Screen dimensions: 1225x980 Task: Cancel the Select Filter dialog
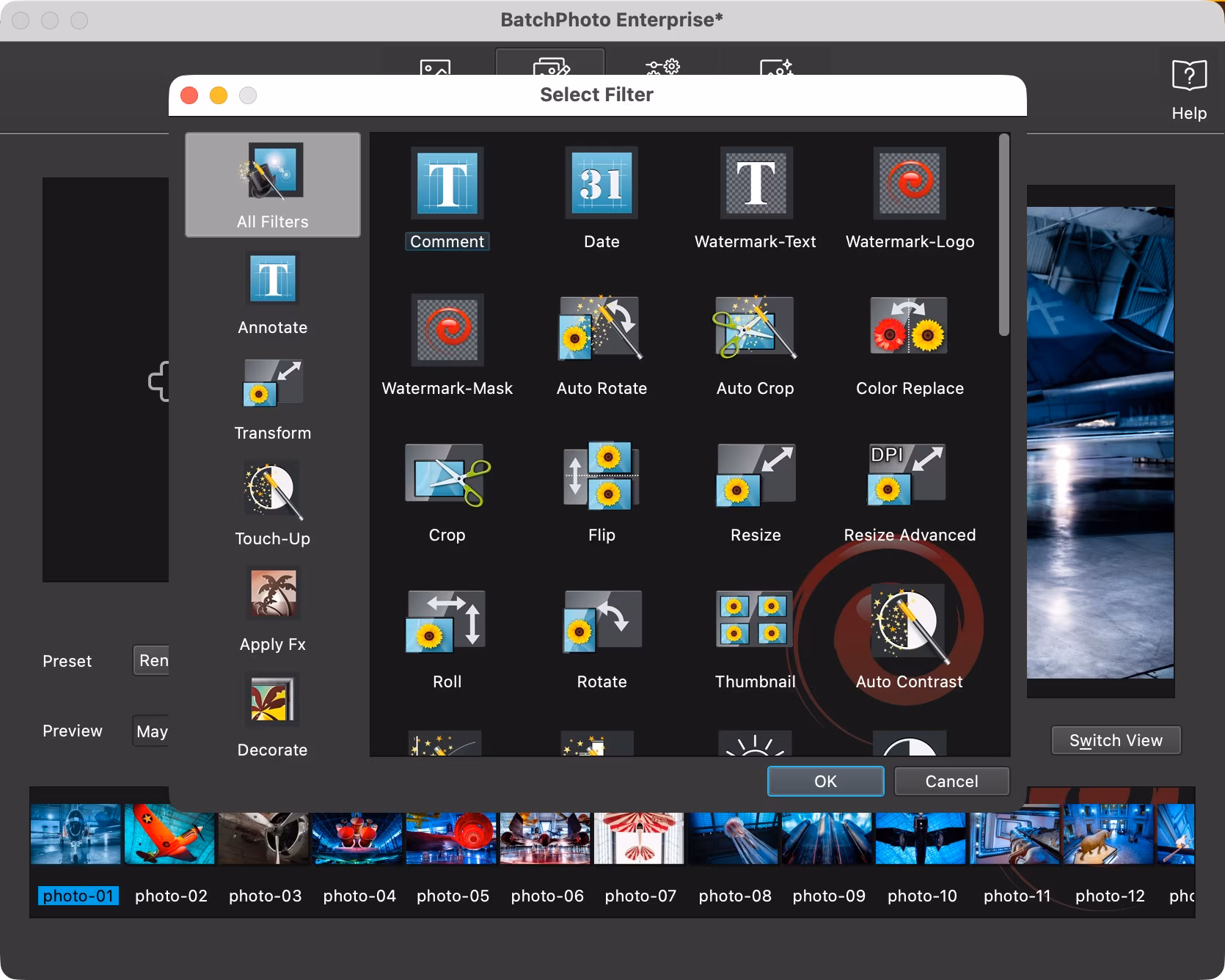tap(951, 781)
